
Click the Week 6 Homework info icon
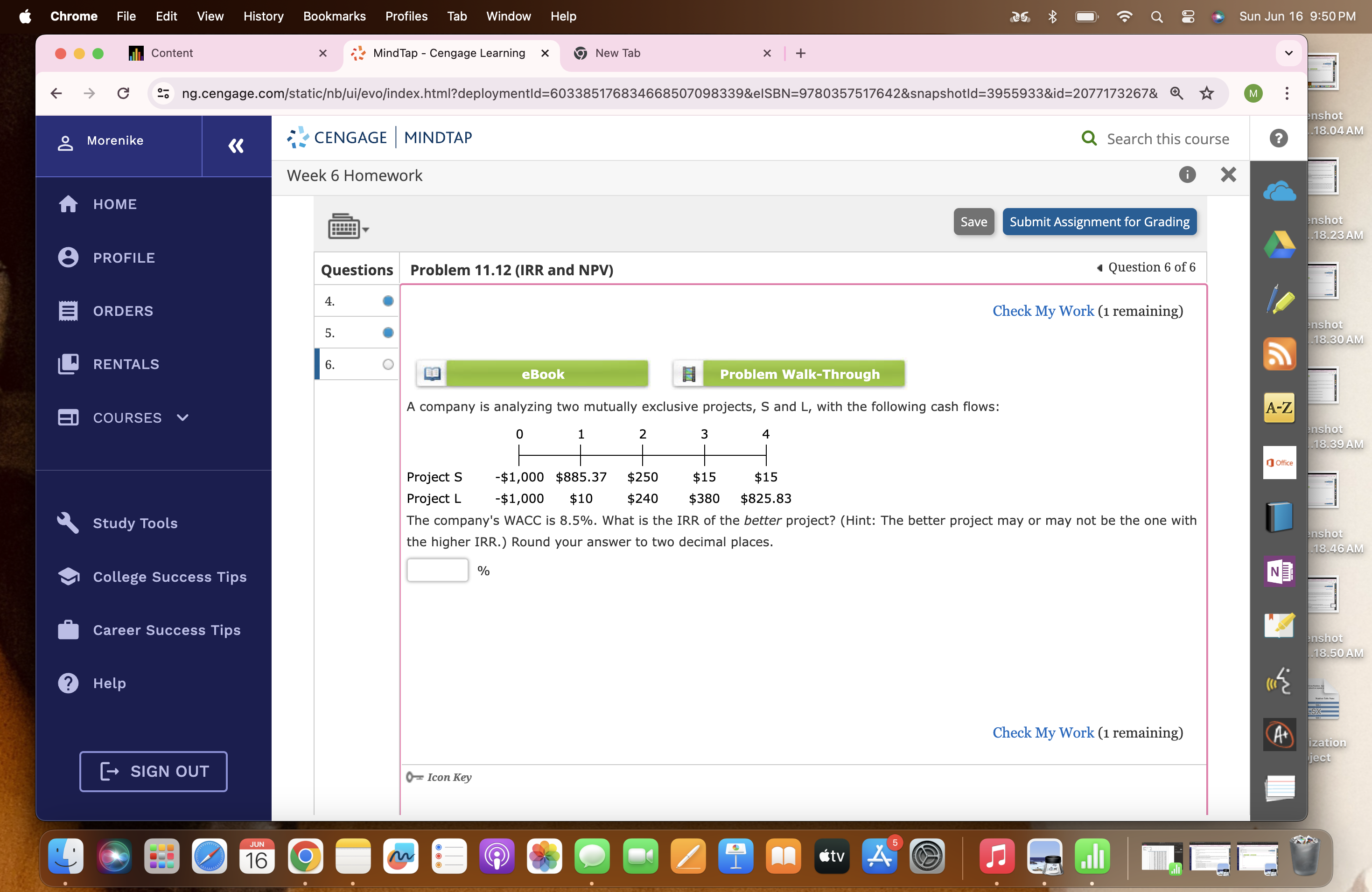[x=1188, y=175]
